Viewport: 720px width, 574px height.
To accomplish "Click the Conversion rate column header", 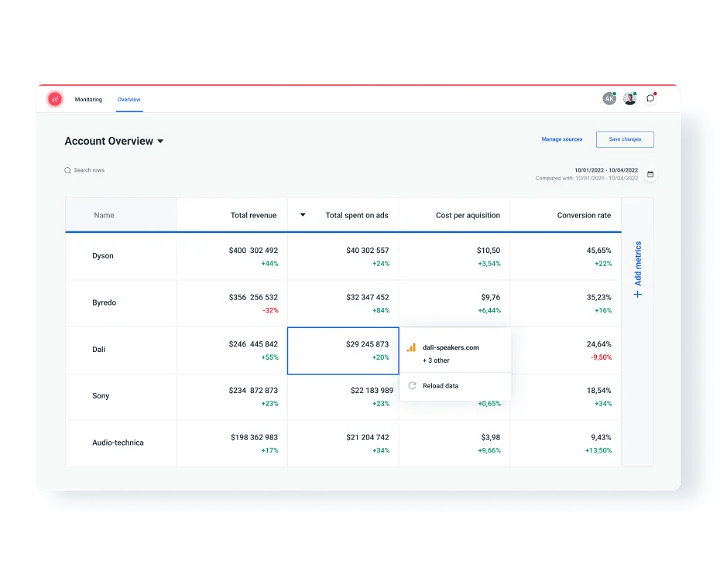I will click(566, 215).
